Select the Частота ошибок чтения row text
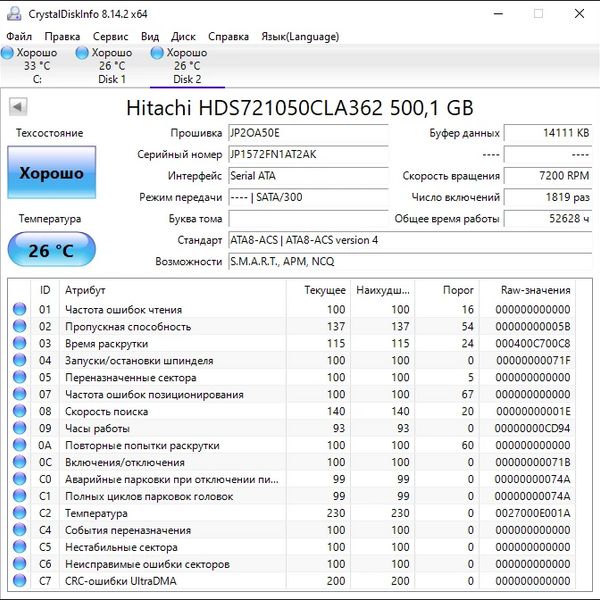Screen dimensions: 600x600 (123, 309)
